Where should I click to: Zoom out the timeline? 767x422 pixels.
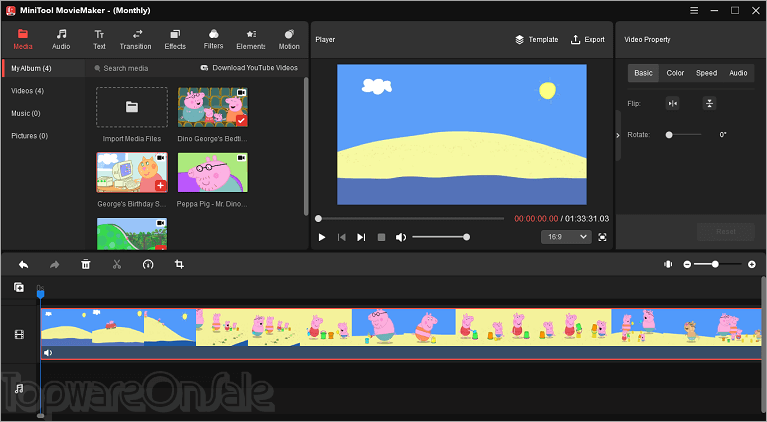(x=687, y=265)
